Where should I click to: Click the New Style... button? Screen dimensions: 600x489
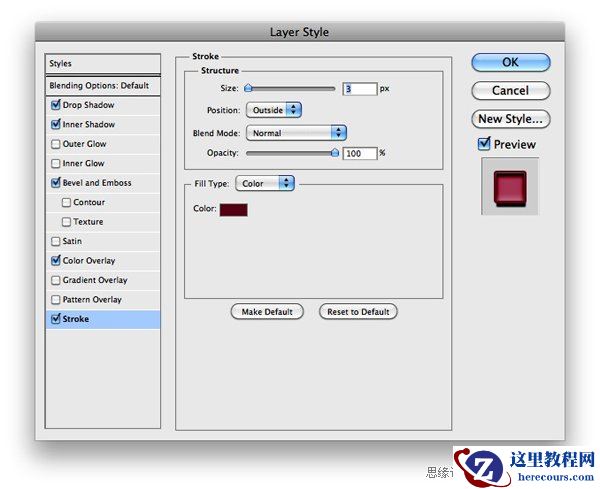click(511, 119)
